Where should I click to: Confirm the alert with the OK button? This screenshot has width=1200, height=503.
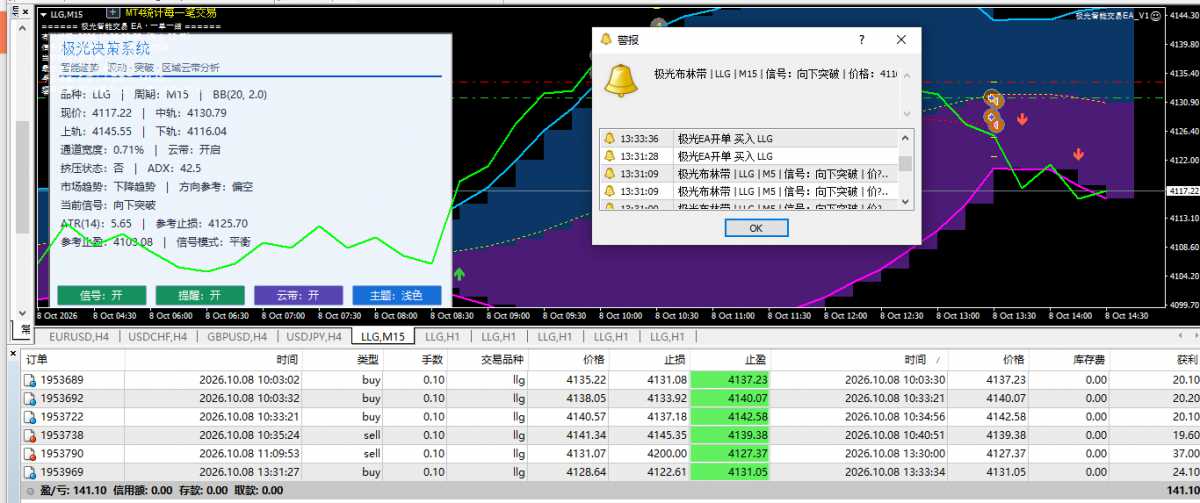click(755, 228)
